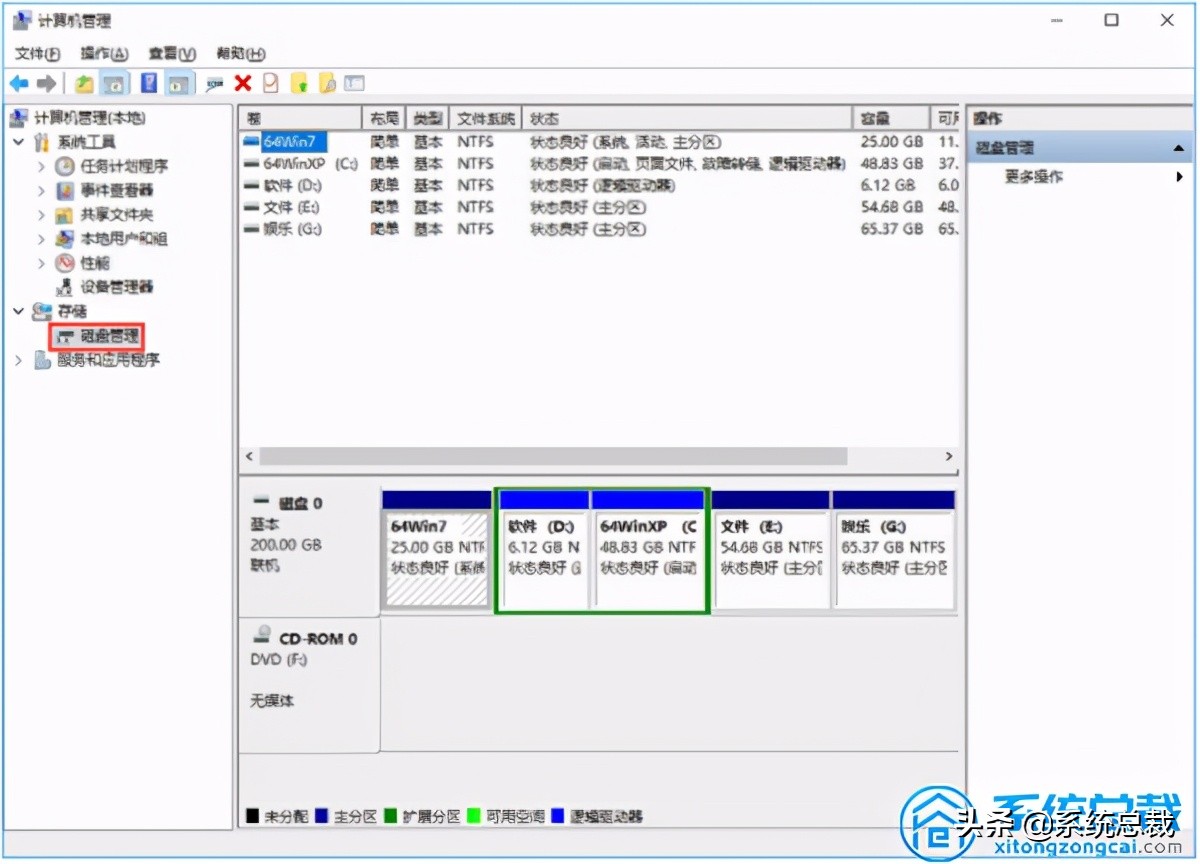Click the red X delete toolbar icon
The image size is (1200, 864).
[243, 83]
